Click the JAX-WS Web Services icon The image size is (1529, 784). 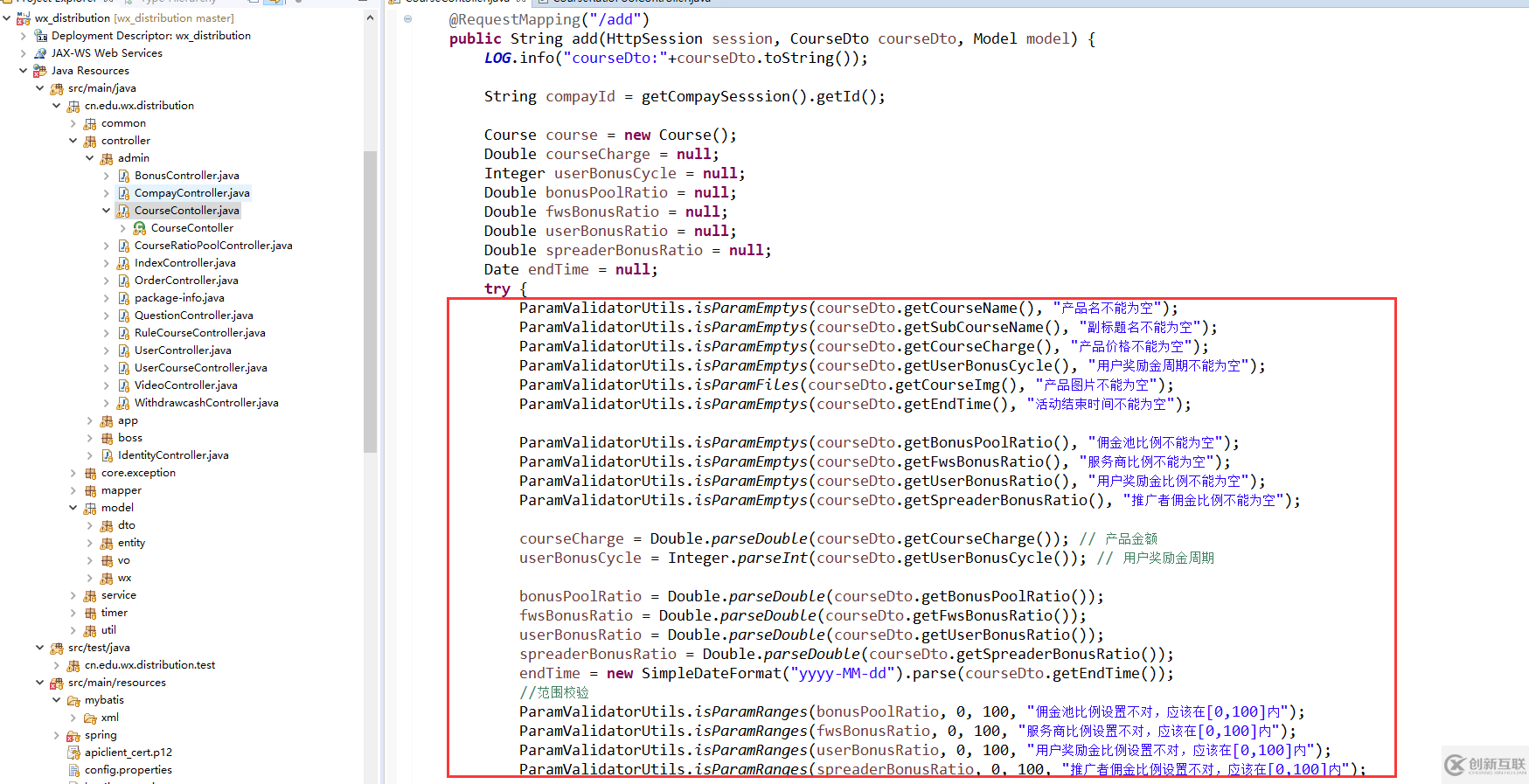click(x=40, y=53)
